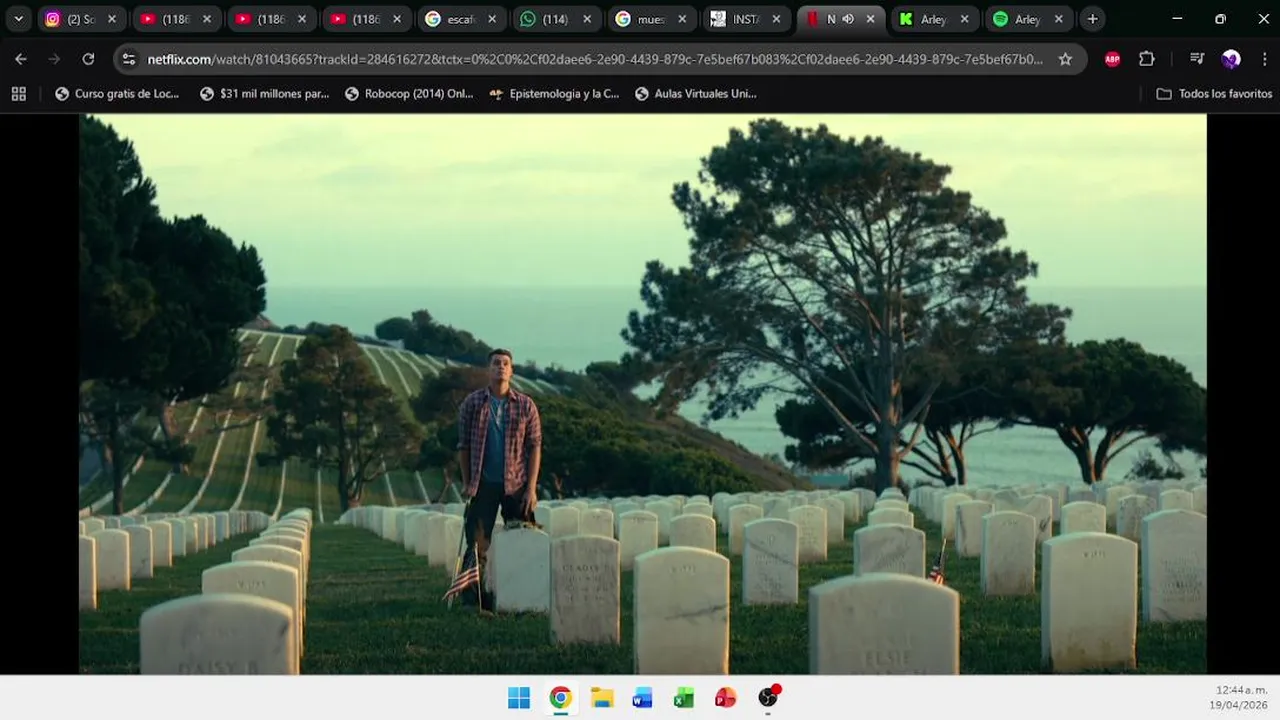Close the WhatsApp tab

pos(587,19)
